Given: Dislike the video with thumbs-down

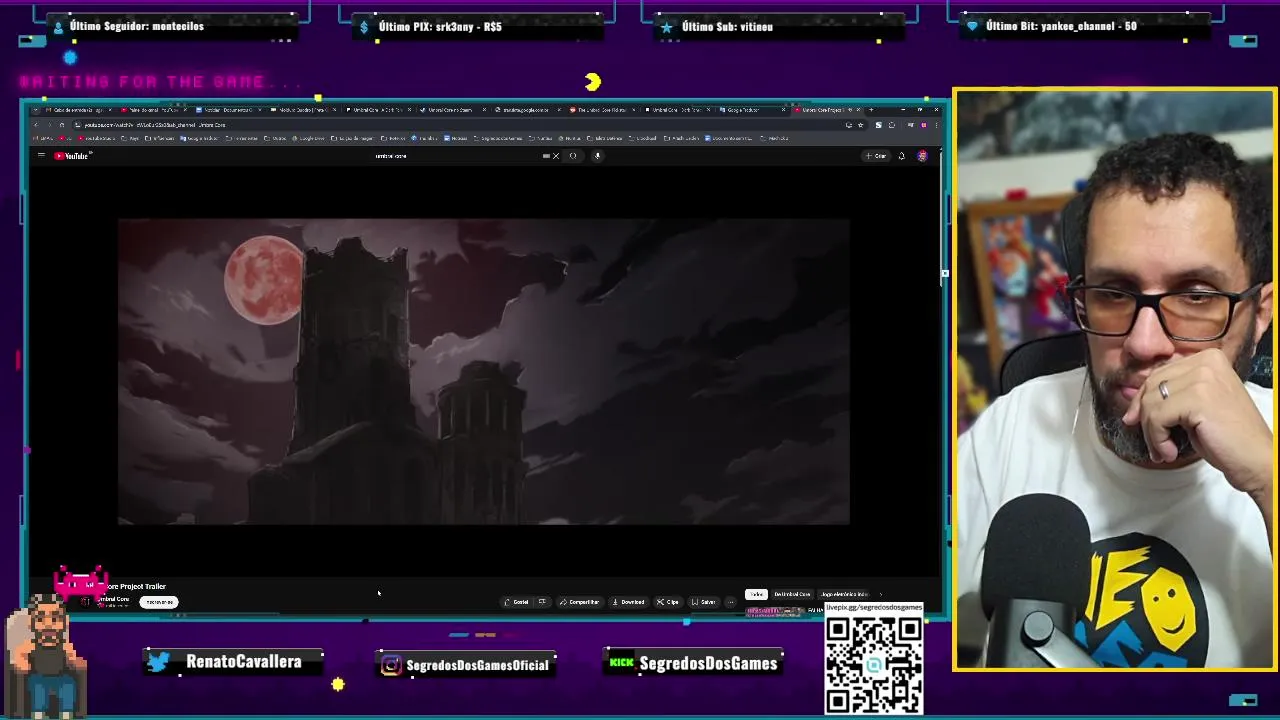Looking at the screenshot, I should [543, 602].
